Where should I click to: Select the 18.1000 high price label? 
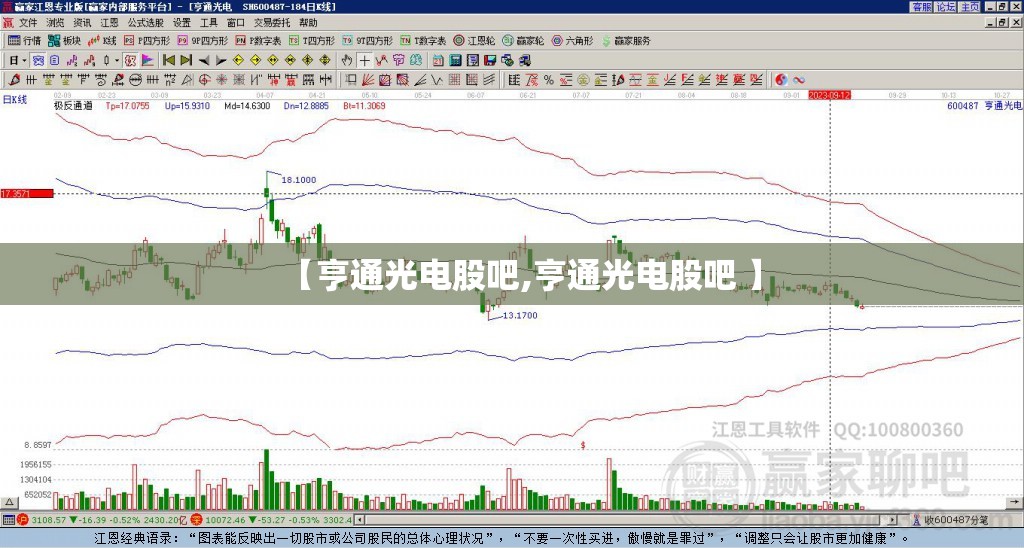[x=298, y=180]
